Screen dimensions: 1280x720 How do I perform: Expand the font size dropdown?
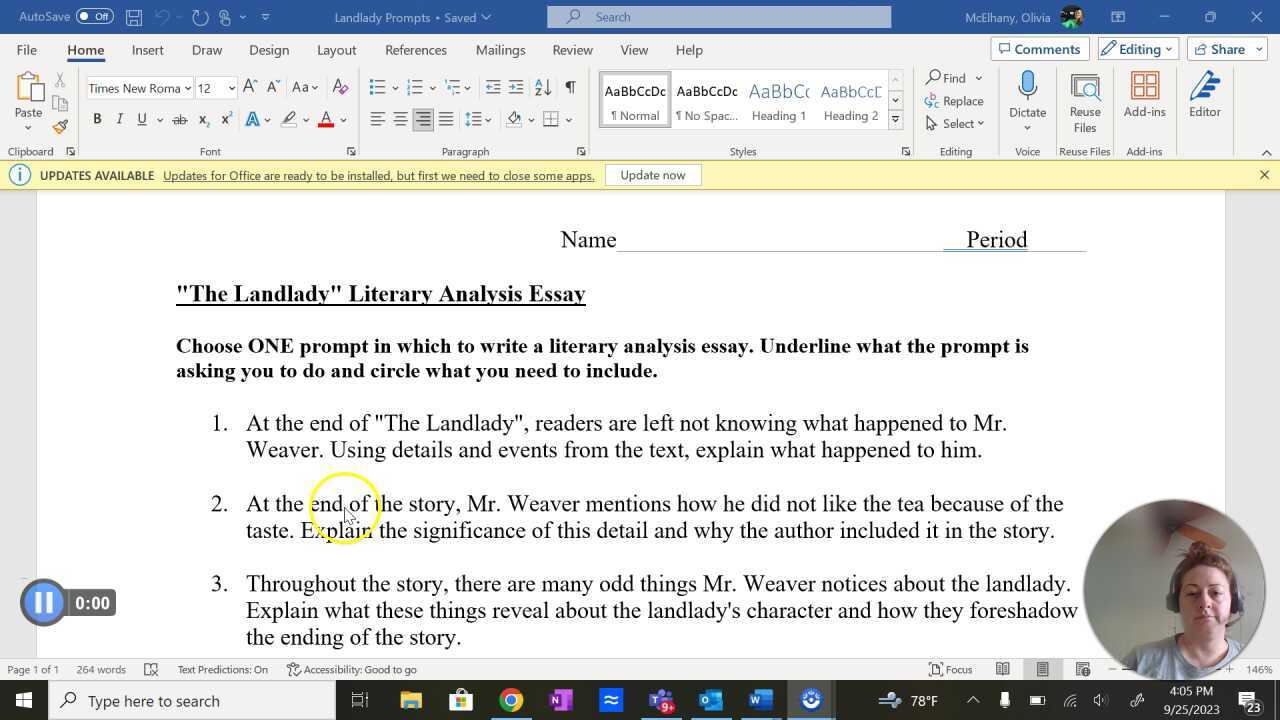231,88
